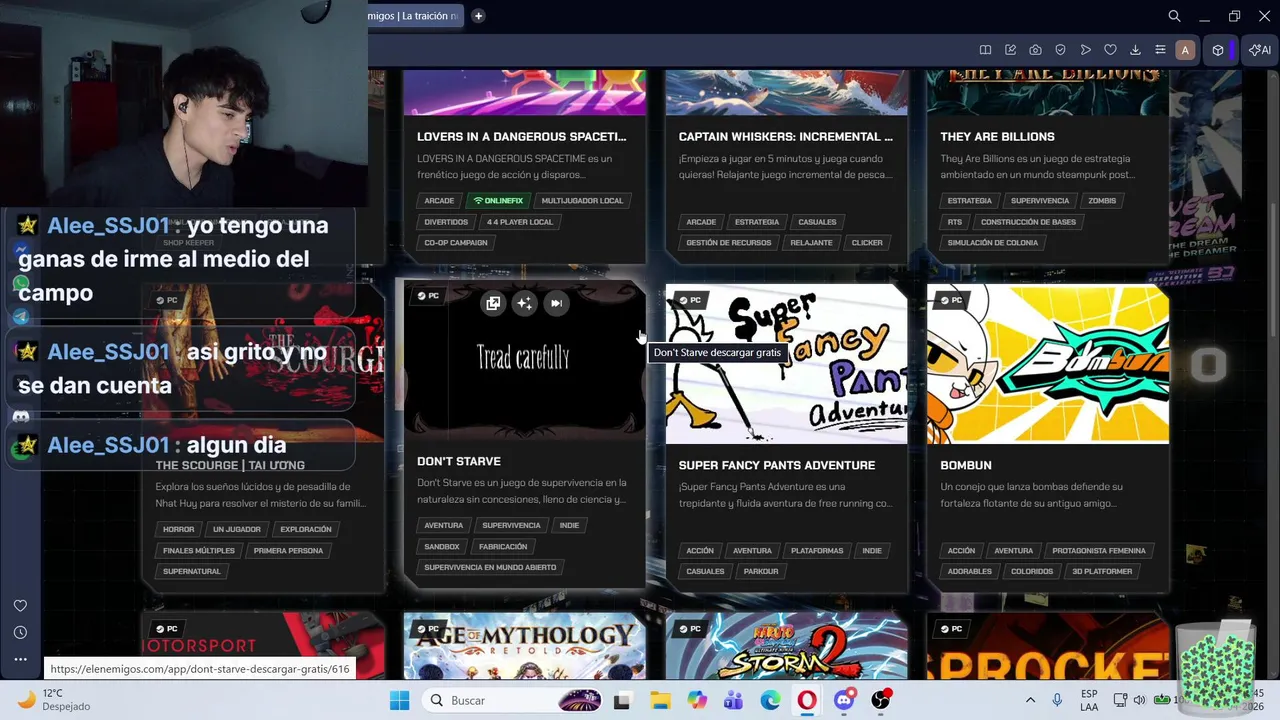The image size is (1280, 720).
Task: Select the 3D PLATFORMER tag
Action: point(1102,571)
